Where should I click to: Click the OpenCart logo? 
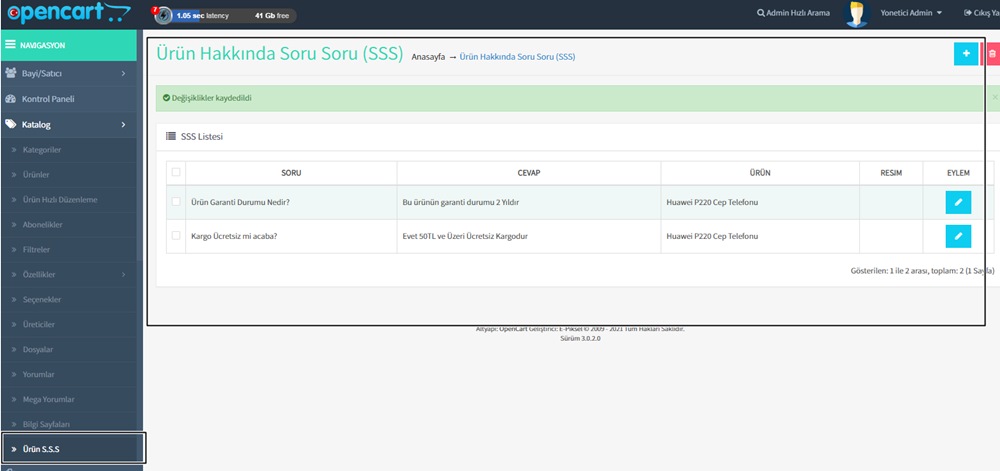coord(68,13)
